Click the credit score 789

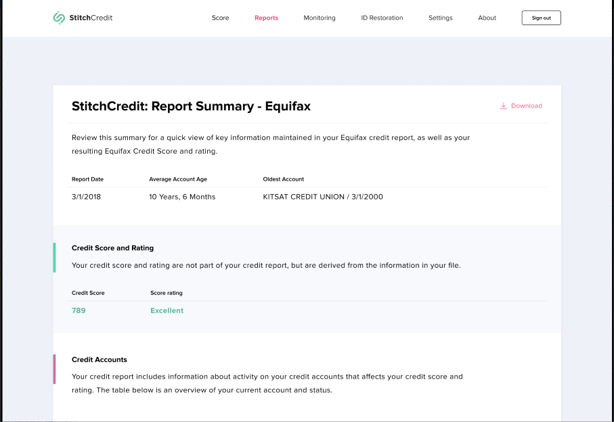point(78,310)
